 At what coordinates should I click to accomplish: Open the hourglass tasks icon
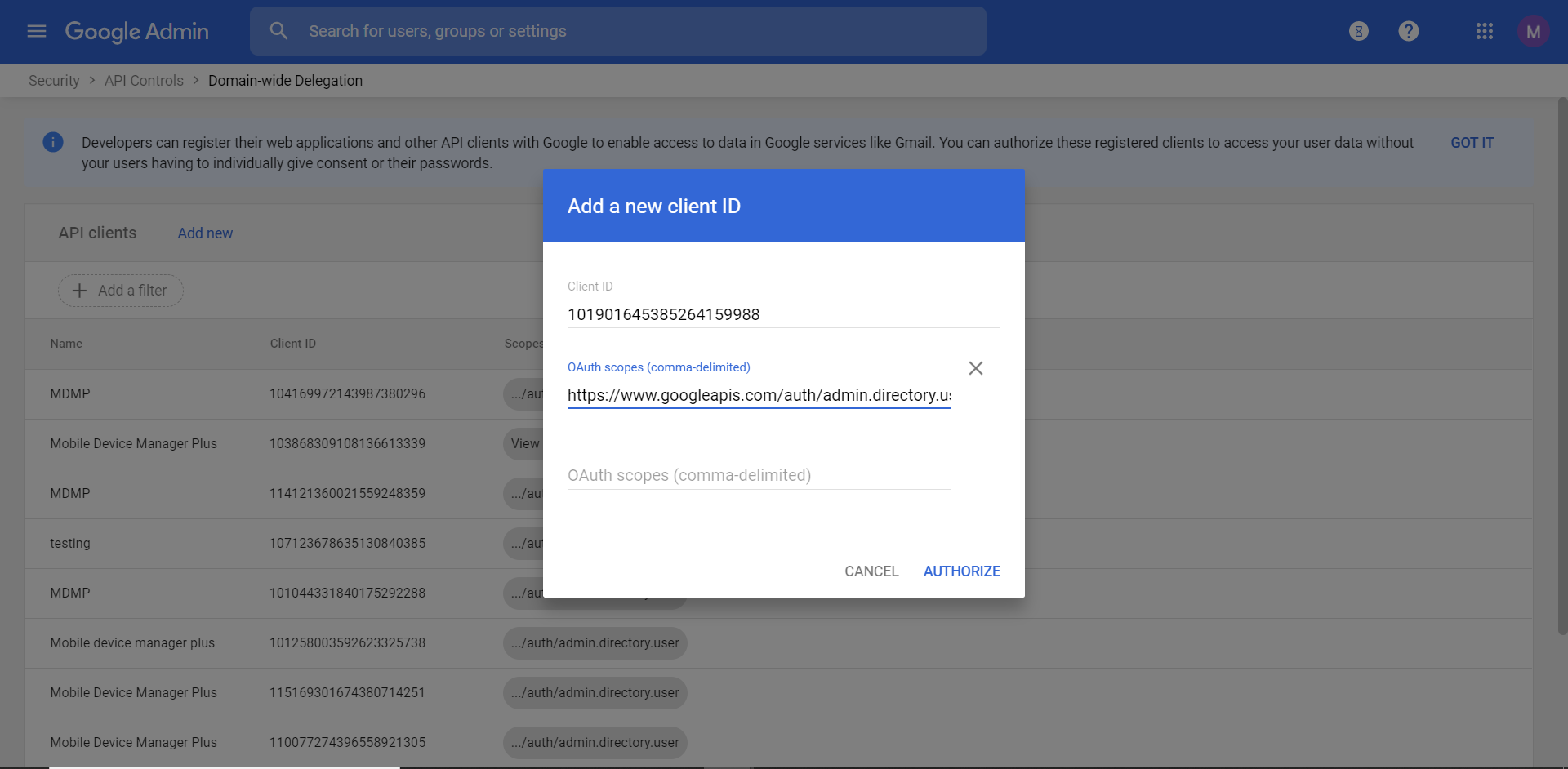pos(1359,31)
